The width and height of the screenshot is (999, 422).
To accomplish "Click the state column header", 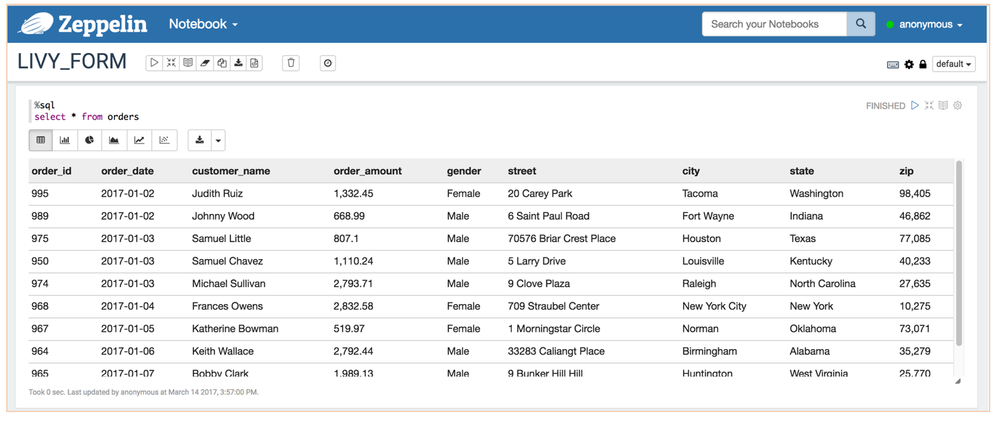I will pos(801,171).
